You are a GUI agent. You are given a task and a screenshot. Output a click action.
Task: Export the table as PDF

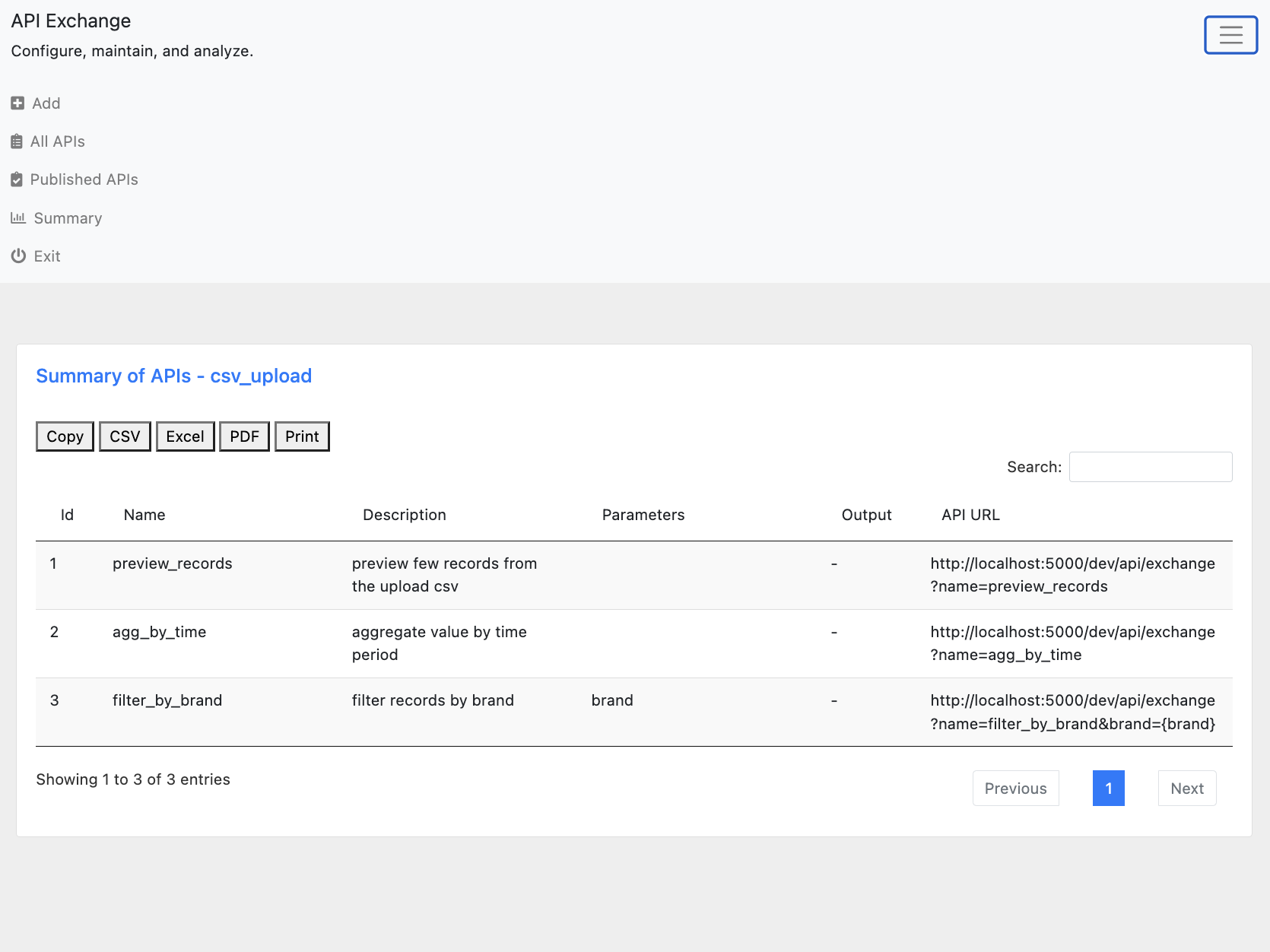point(244,436)
